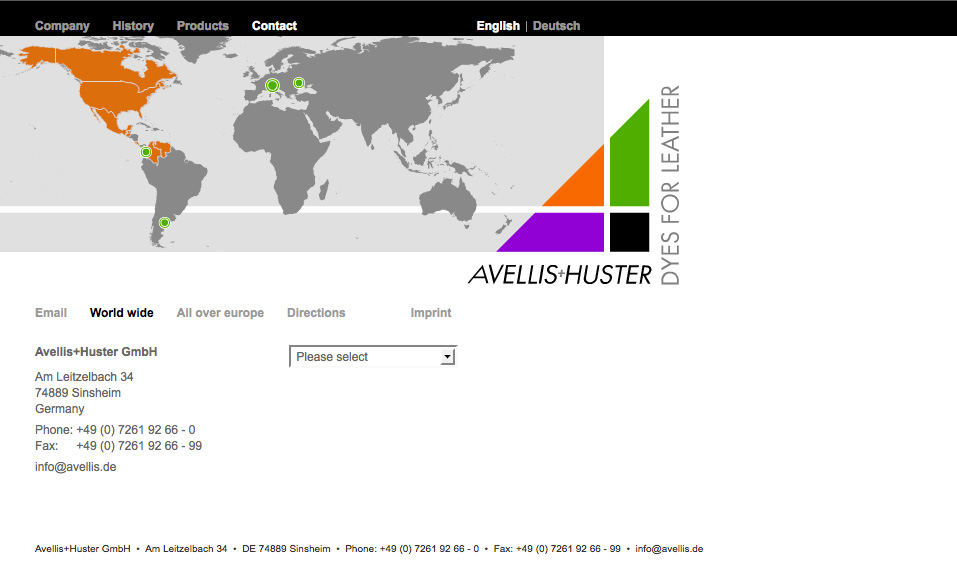Click the info@avellis.de link in the footer
The width and height of the screenshot is (957, 571).
click(x=669, y=548)
